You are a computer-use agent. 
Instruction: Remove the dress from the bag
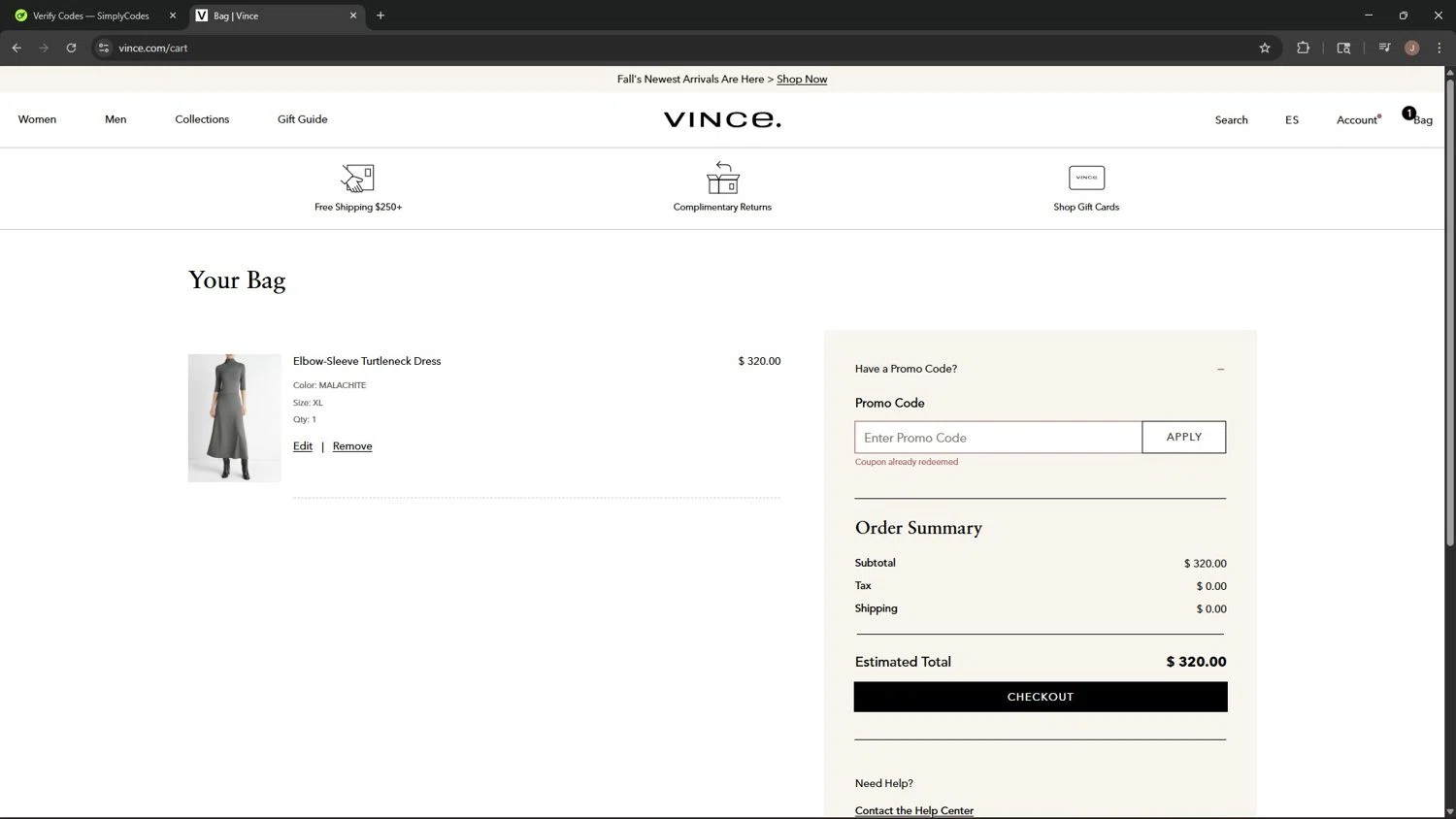click(x=352, y=446)
